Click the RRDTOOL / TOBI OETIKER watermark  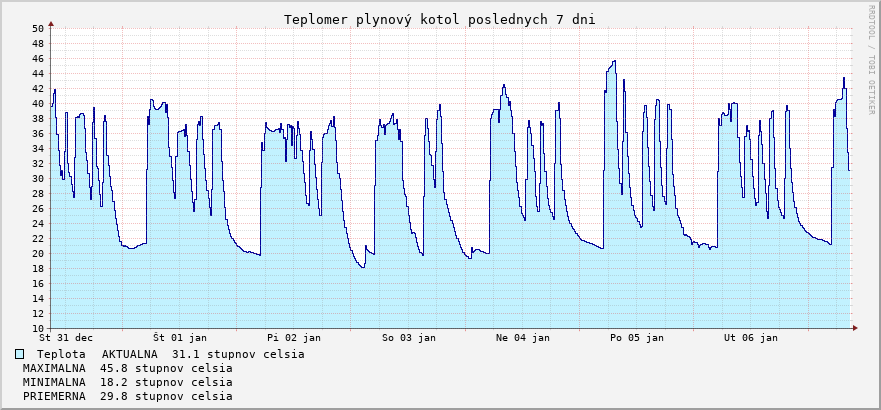point(871,59)
